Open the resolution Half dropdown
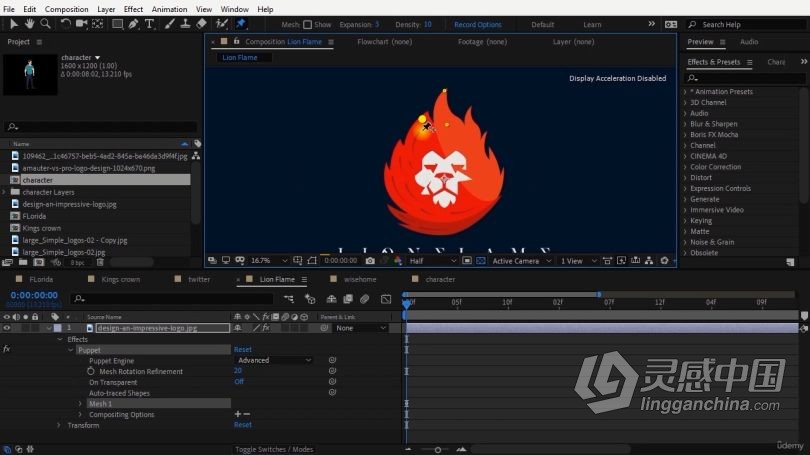 (x=432, y=261)
